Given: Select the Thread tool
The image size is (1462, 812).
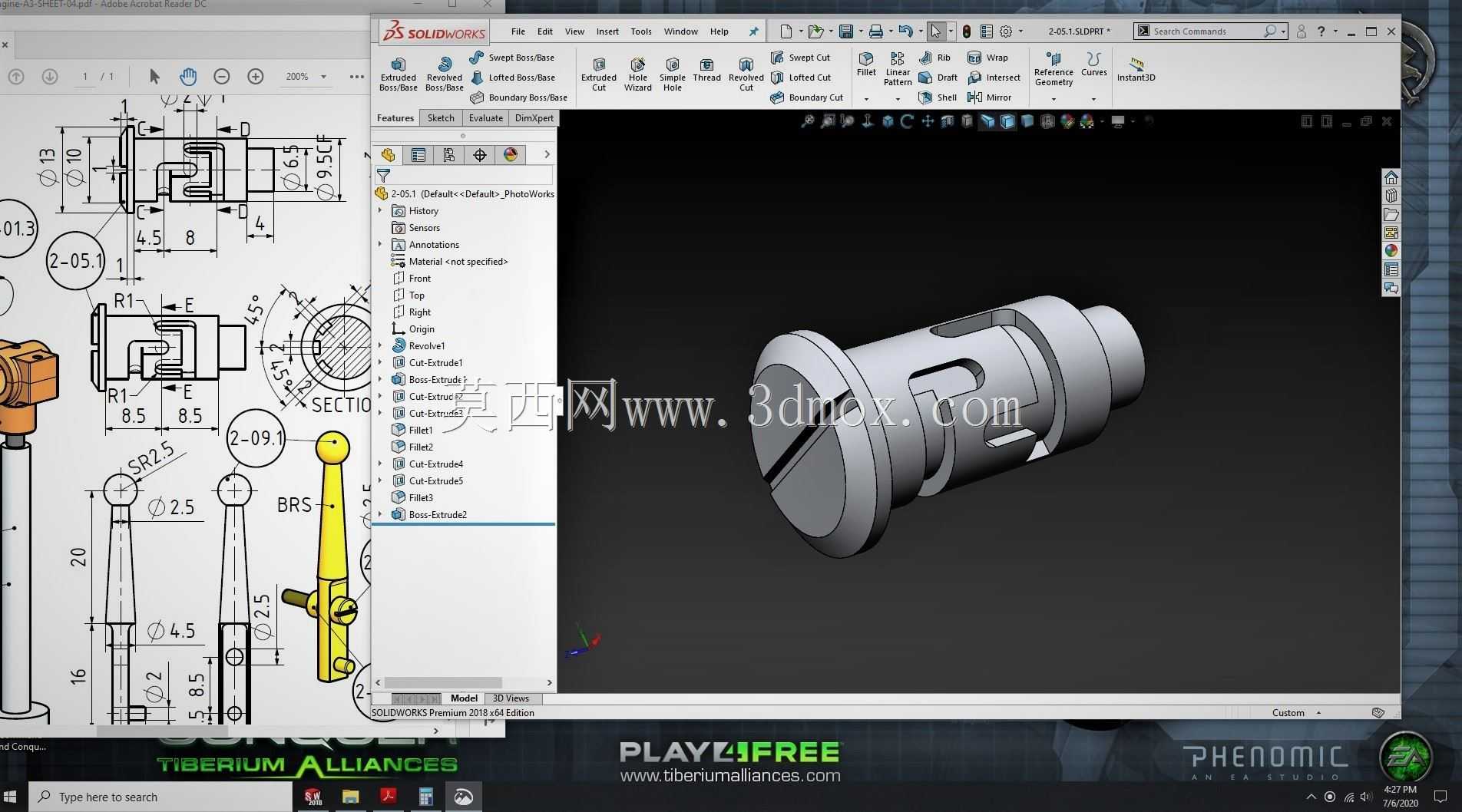Looking at the screenshot, I should point(706,69).
